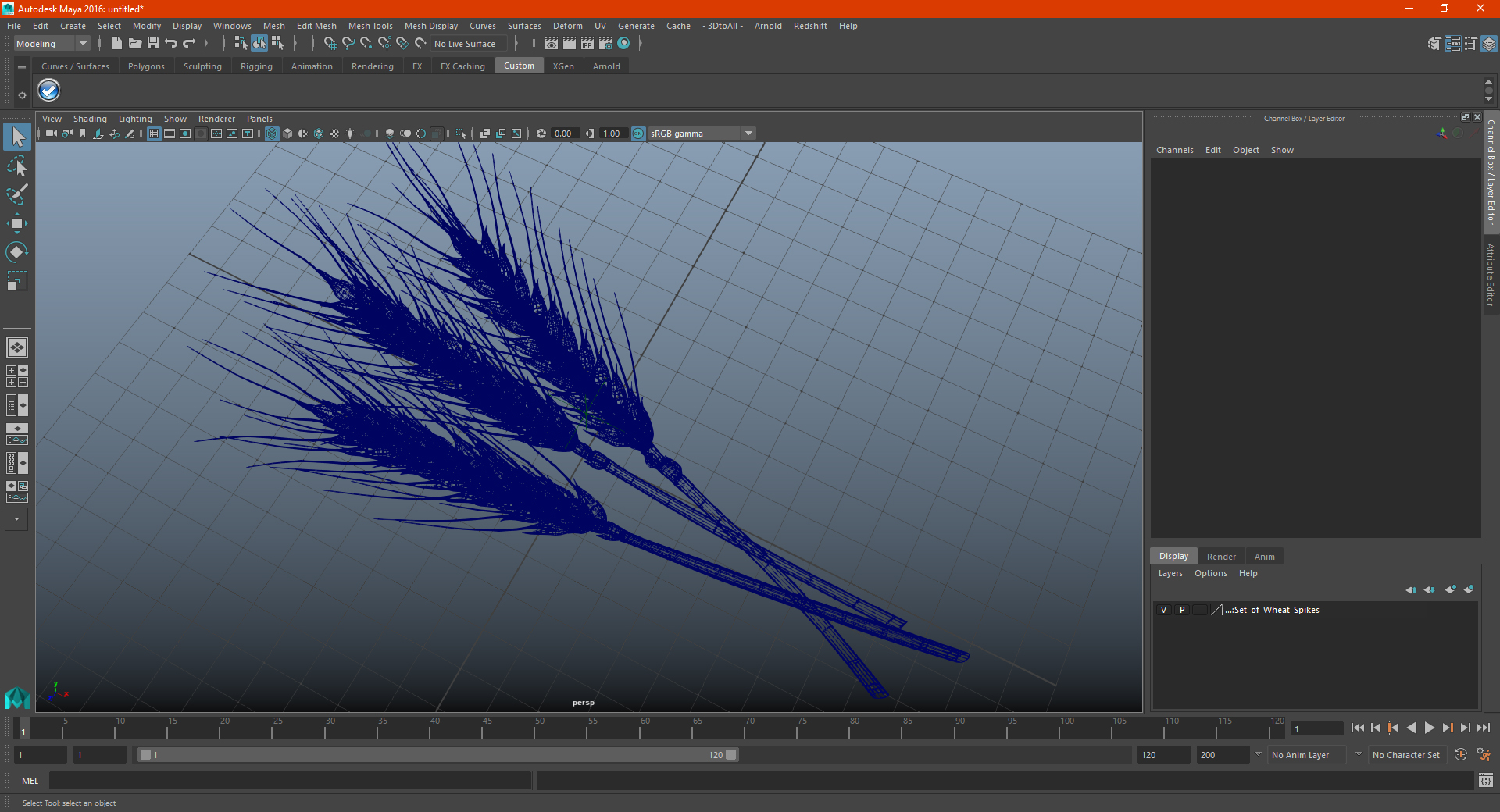This screenshot has height=812, width=1500.
Task: Toggle snap to grids
Action: (x=330, y=44)
